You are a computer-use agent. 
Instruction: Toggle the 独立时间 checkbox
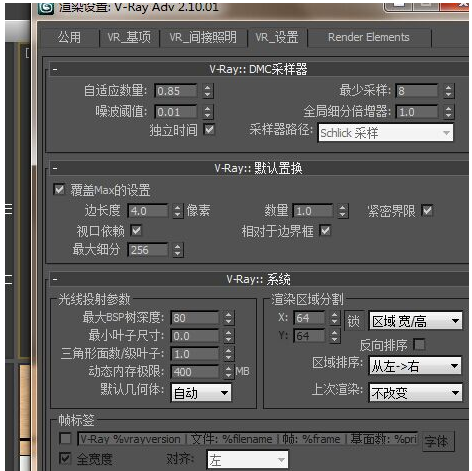pyautogui.click(x=209, y=129)
